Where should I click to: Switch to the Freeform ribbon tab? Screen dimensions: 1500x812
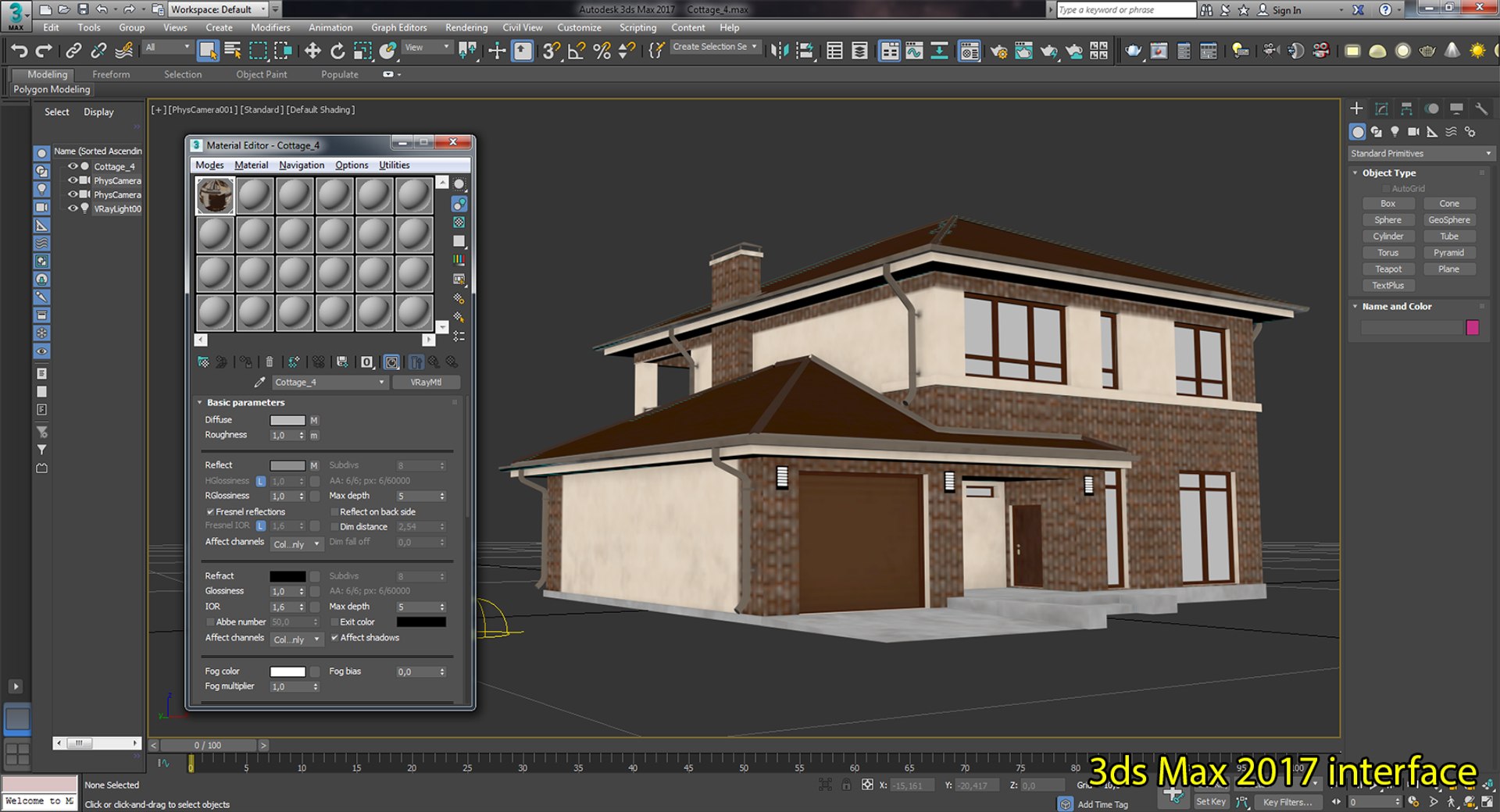coord(111,74)
